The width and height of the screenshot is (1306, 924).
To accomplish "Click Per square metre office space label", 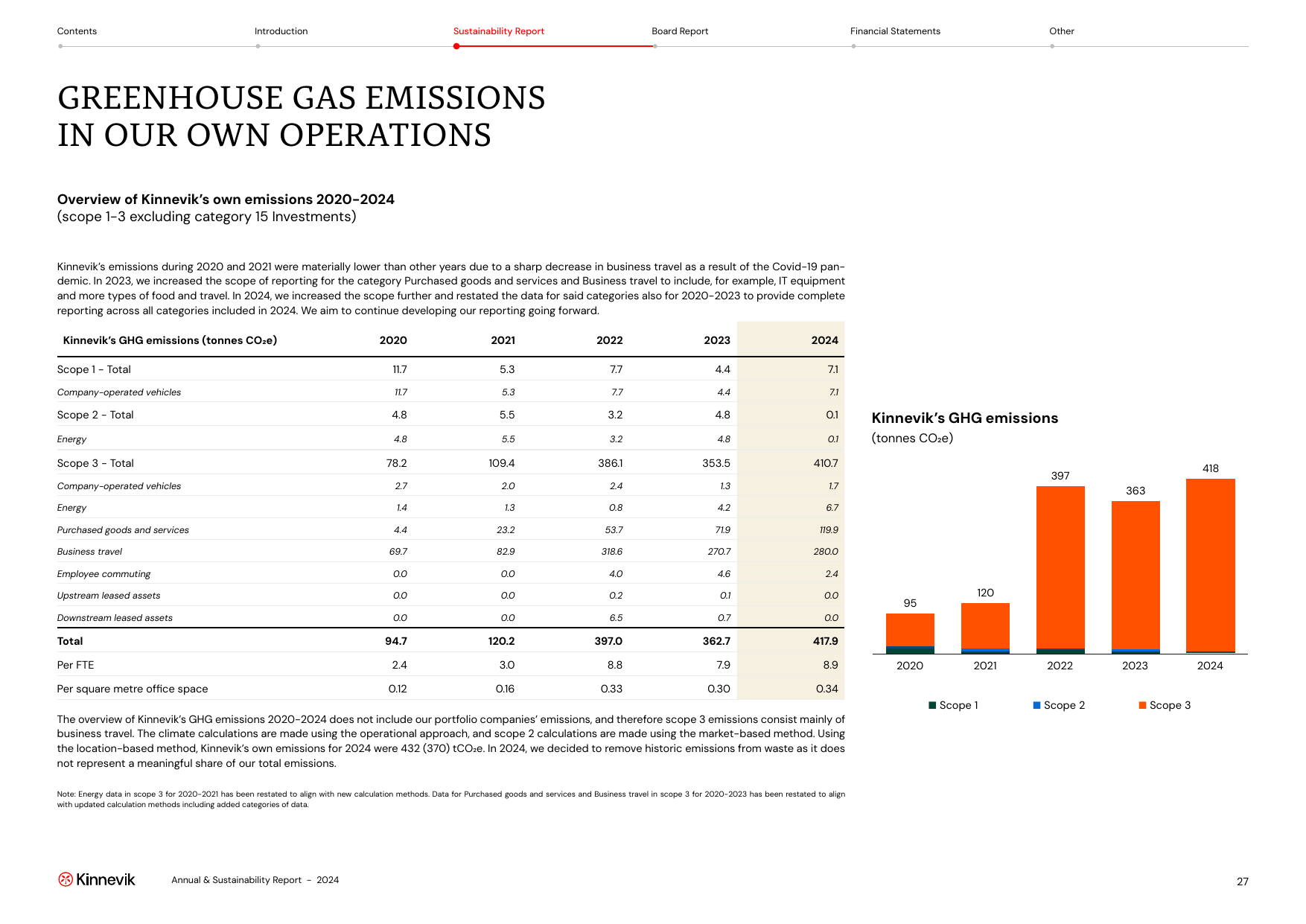I will [x=133, y=689].
